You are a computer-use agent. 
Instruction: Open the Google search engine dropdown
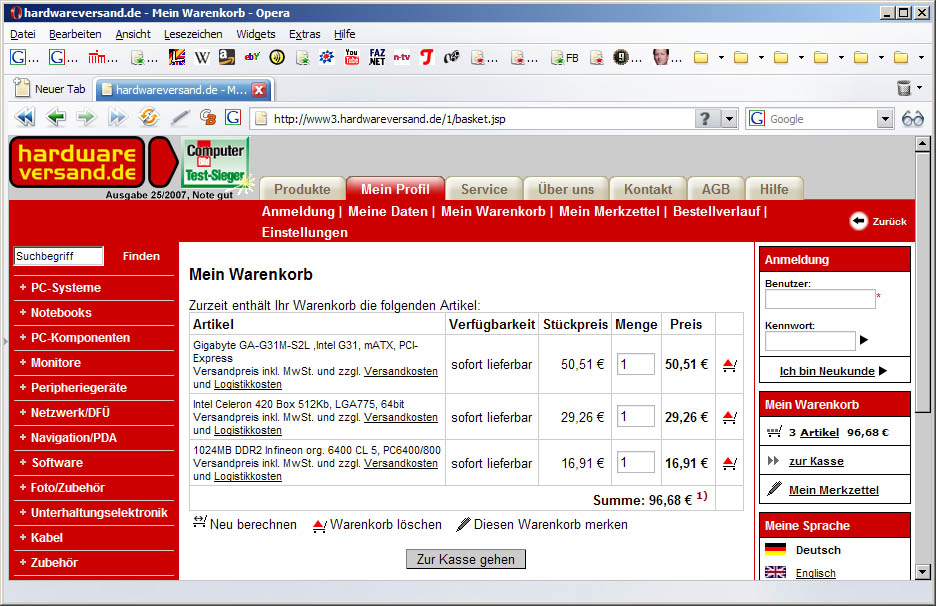(x=885, y=119)
